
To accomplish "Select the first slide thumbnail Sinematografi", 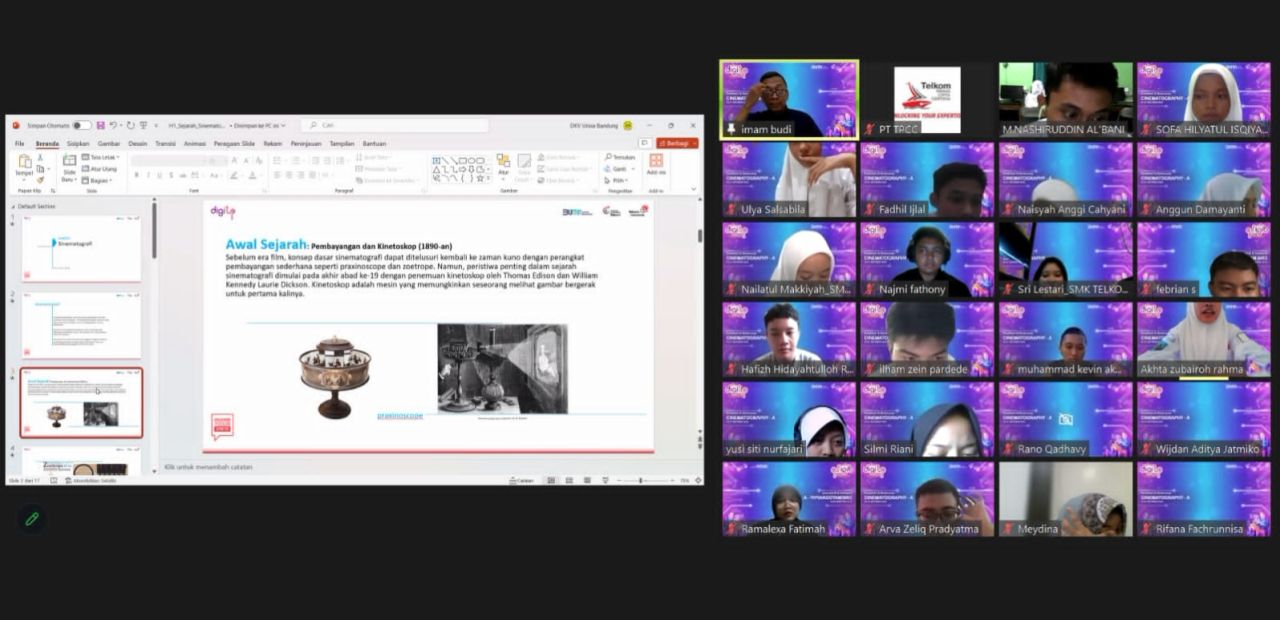I will point(81,247).
